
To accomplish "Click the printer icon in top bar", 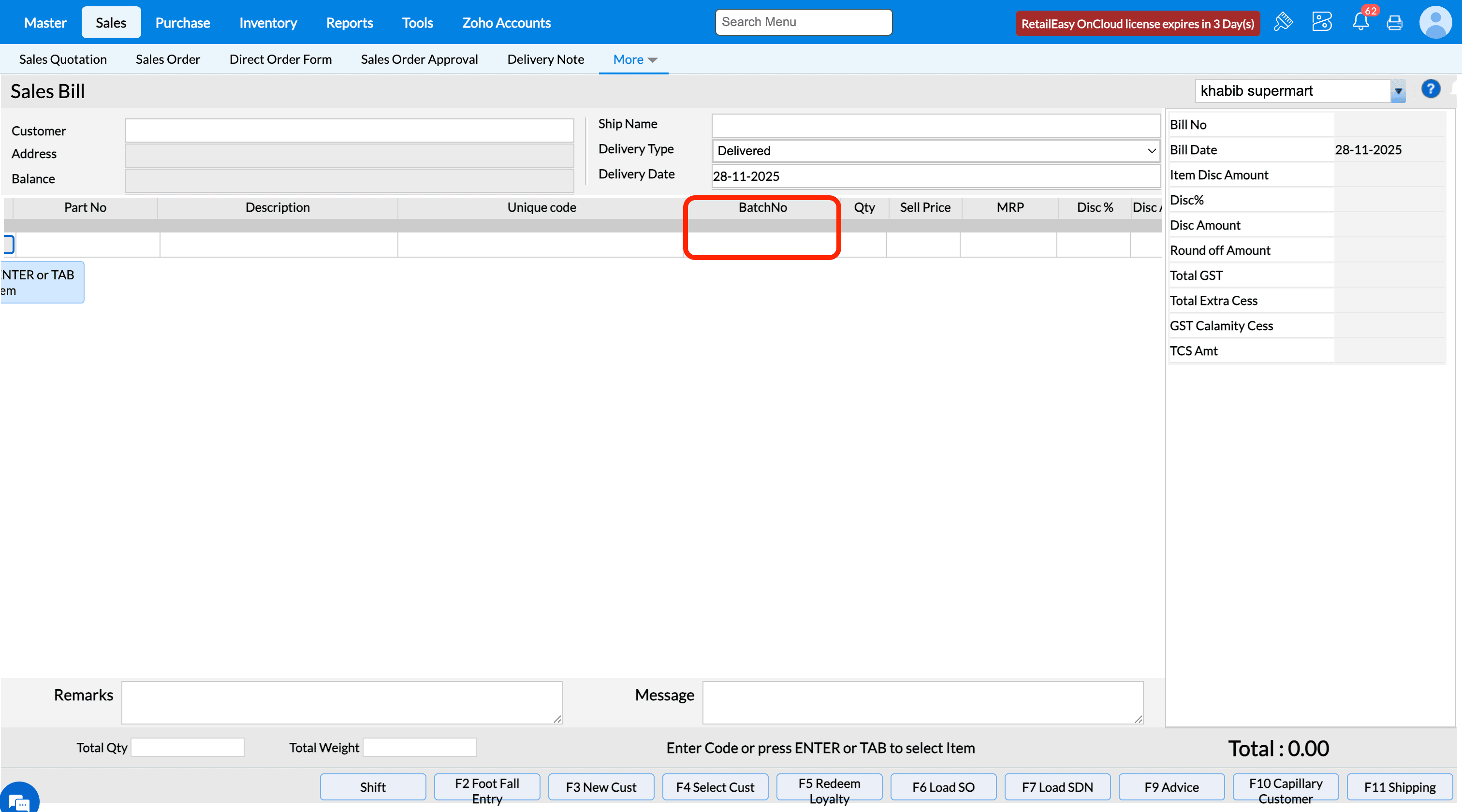I will click(1394, 23).
